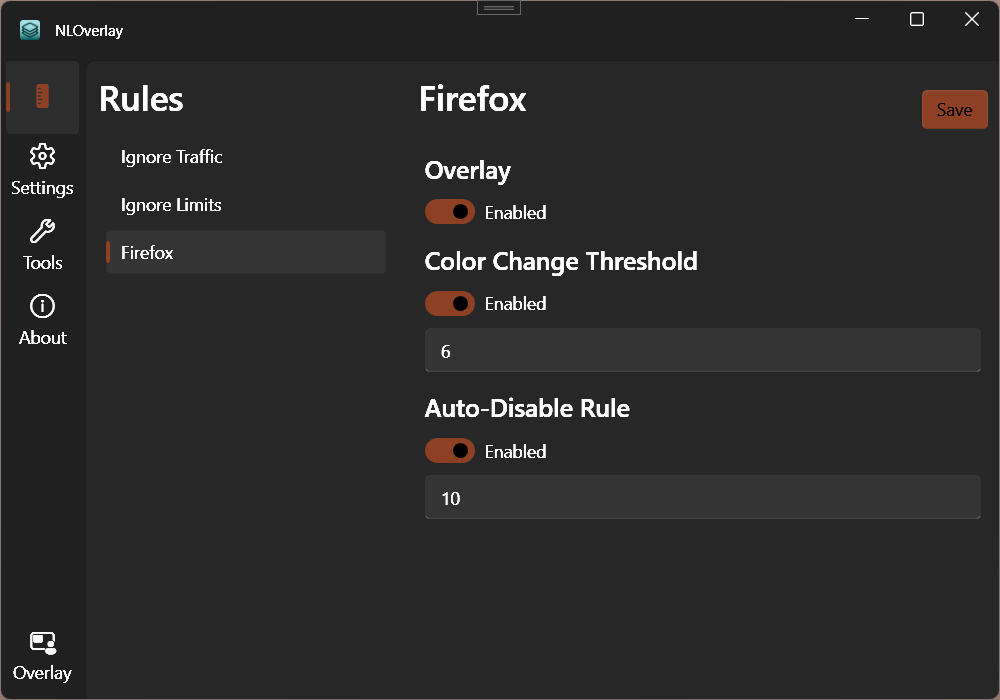Screen dimensions: 1000x700
Task: Click the Firefox page heading
Action: point(473,99)
